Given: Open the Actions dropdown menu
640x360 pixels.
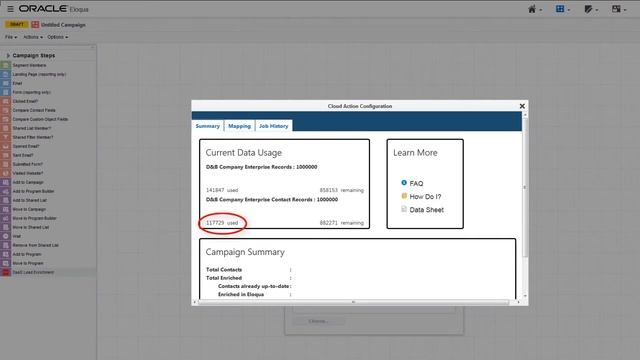Looking at the screenshot, I should [x=33, y=37].
